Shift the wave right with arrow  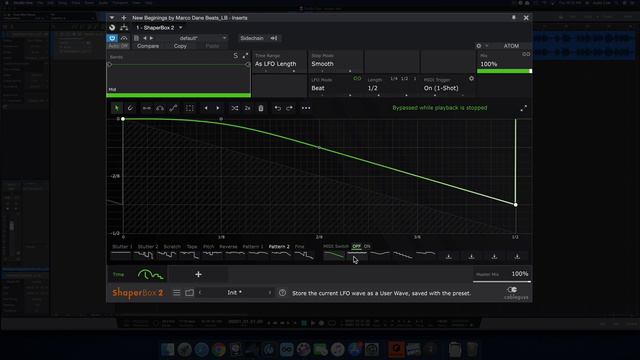coord(218,108)
